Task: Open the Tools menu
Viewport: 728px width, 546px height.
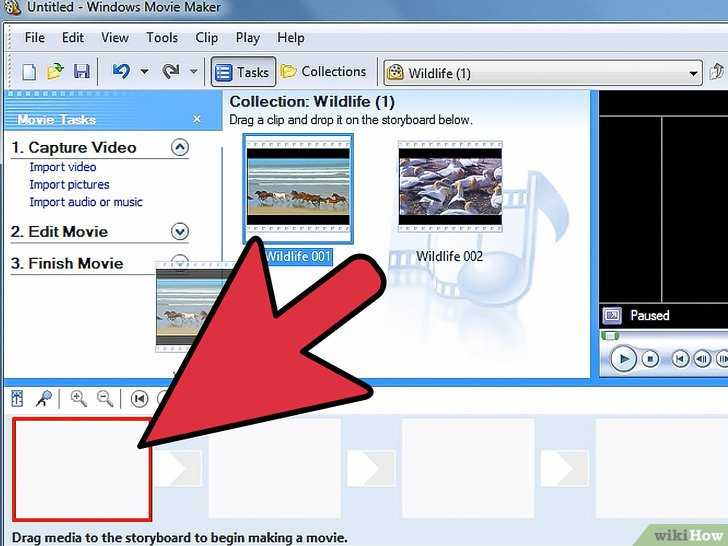Action: (162, 38)
